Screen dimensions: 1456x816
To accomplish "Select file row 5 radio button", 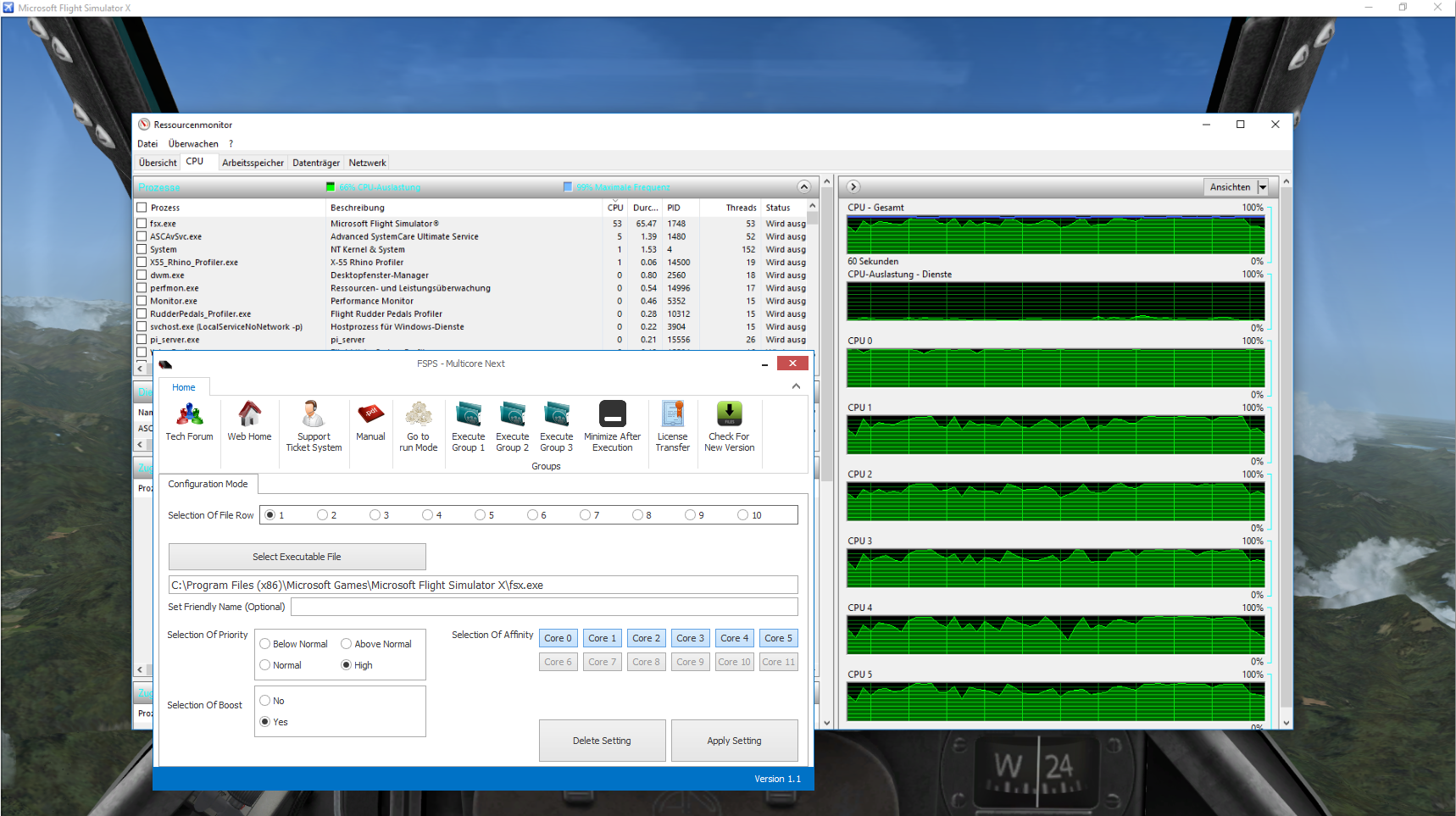I will pos(481,515).
